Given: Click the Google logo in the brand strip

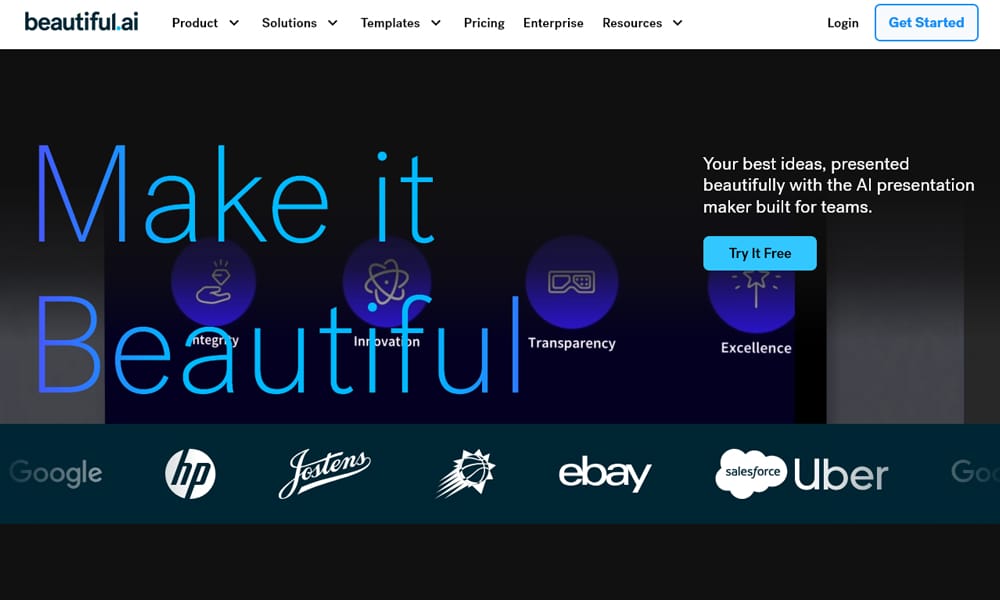Looking at the screenshot, I should 55,473.
